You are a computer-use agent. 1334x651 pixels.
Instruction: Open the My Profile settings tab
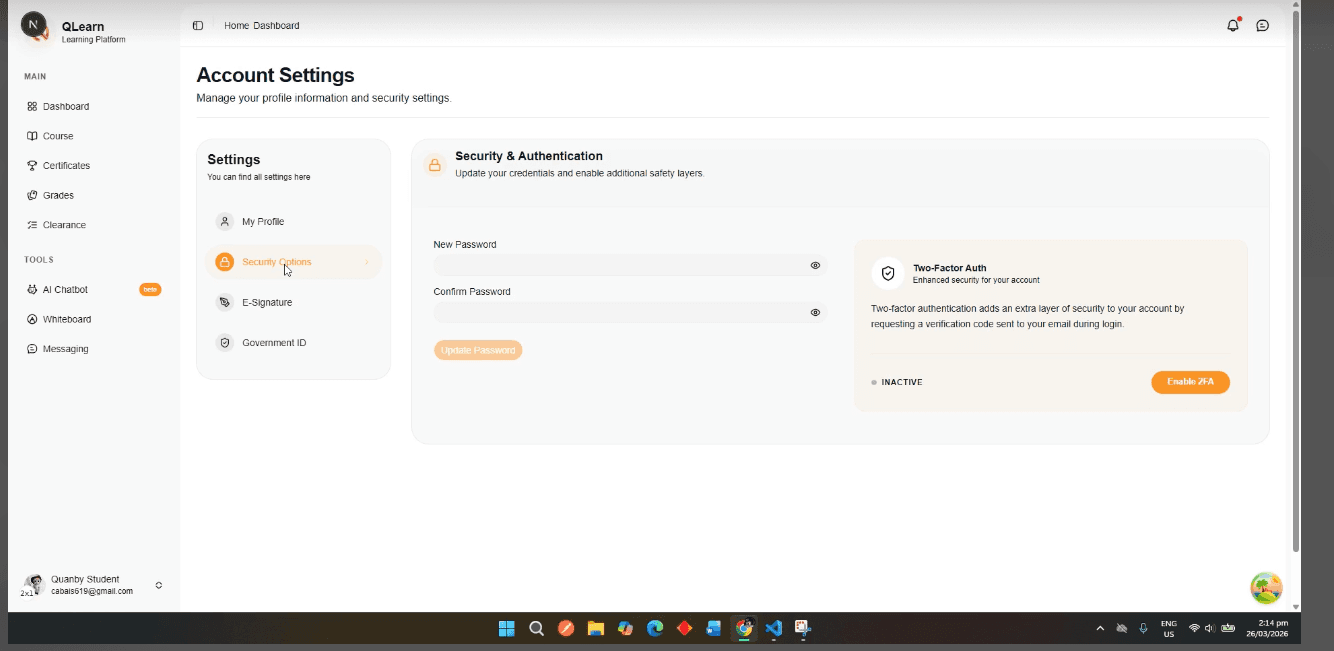pyautogui.click(x=294, y=222)
